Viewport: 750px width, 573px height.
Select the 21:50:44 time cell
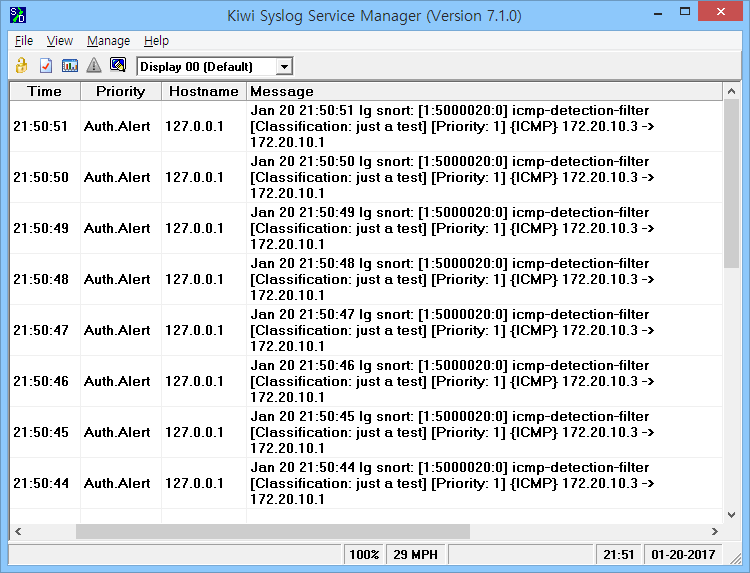(45, 484)
